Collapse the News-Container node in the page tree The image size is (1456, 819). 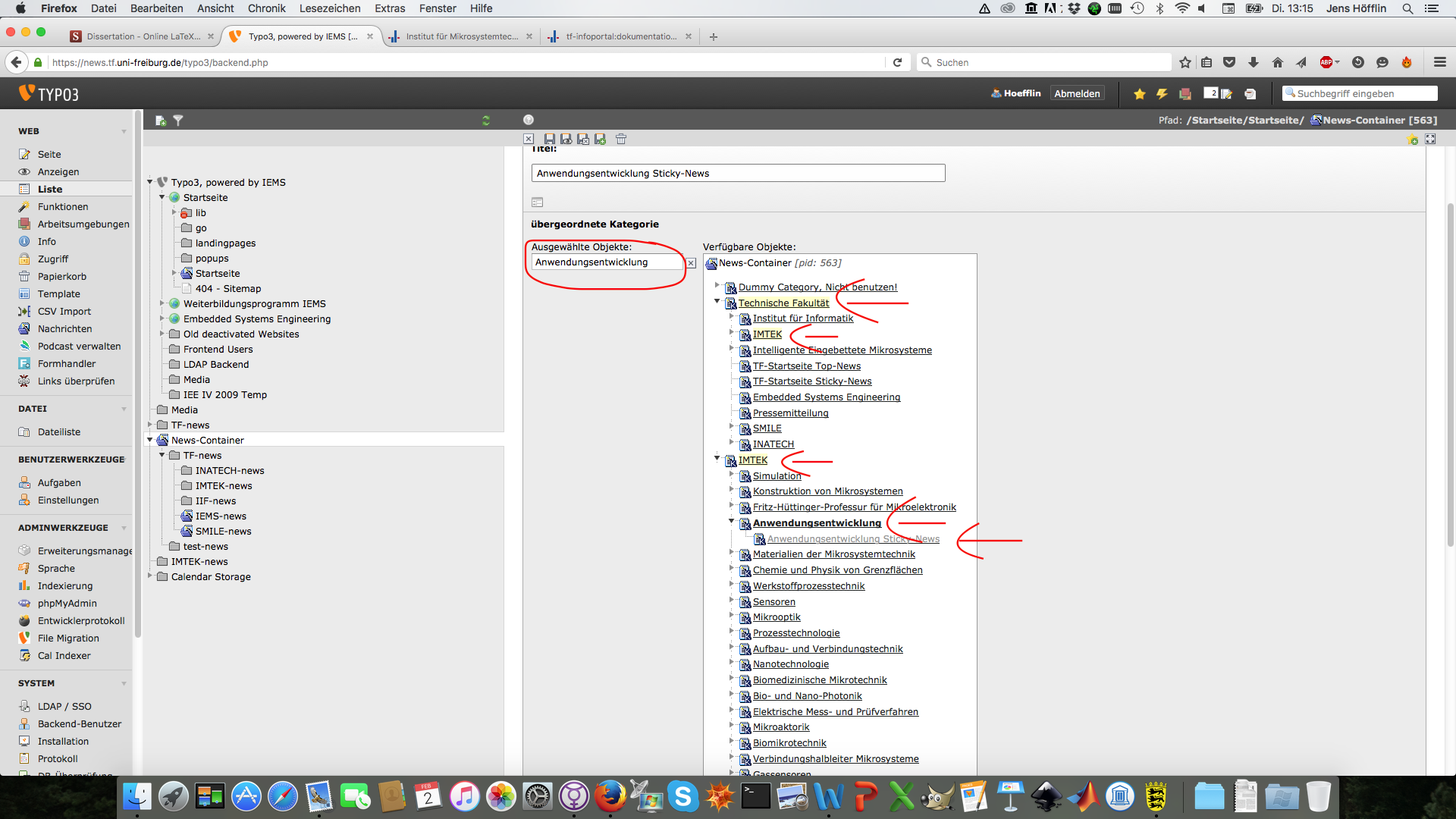click(x=150, y=440)
